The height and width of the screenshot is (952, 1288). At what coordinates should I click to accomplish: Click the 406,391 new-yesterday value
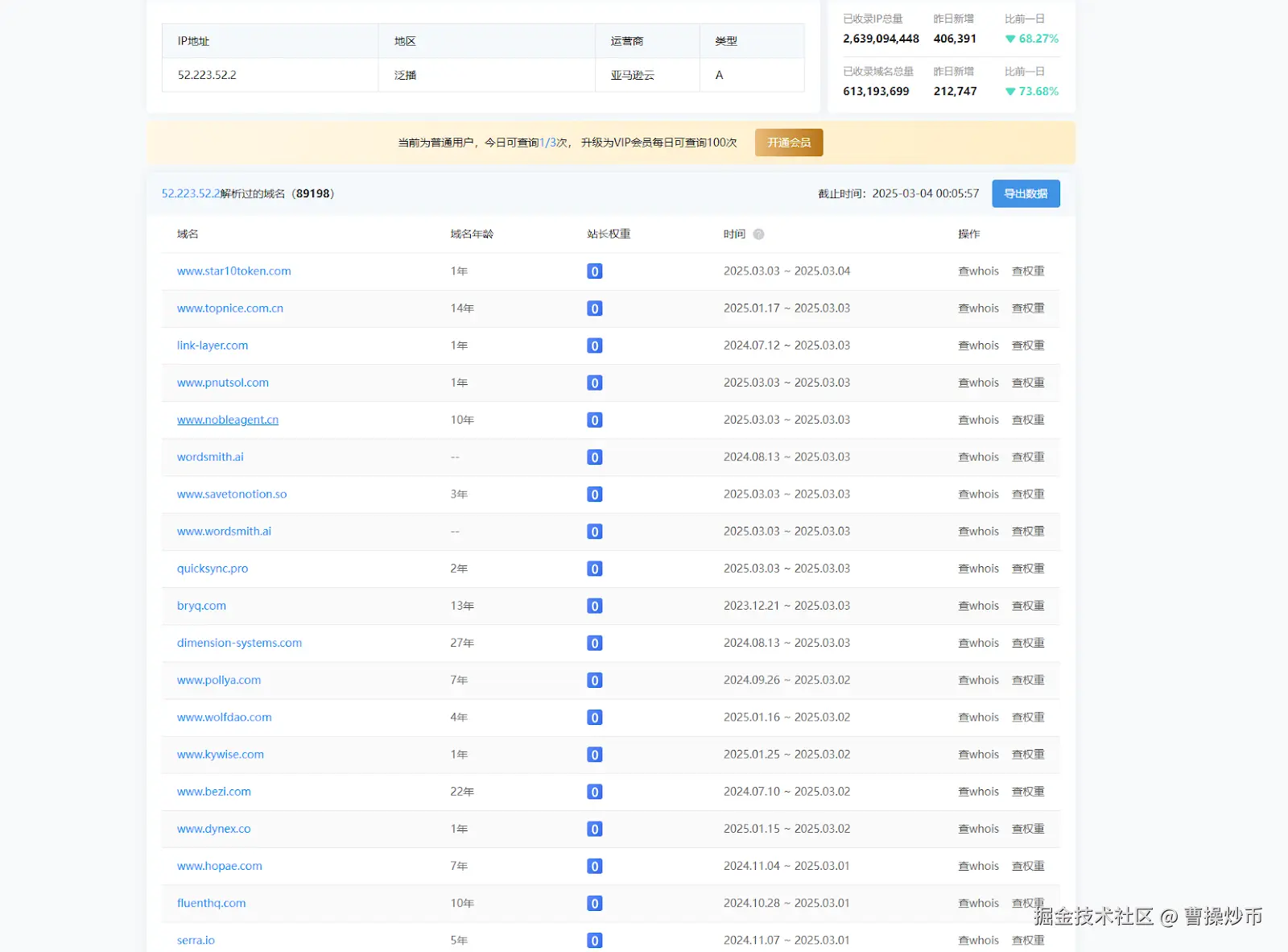tap(955, 39)
